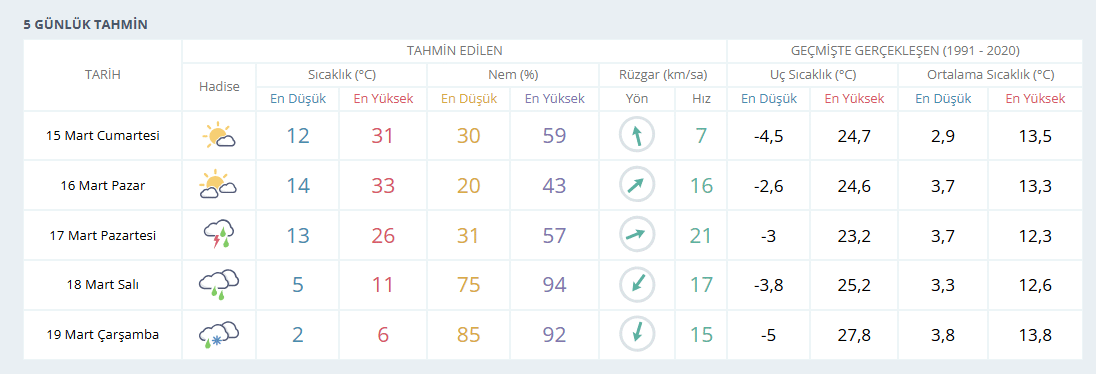The image size is (1096, 374).
Task: Click wind direction compass for 19 Mart Çarşamba
Action: pos(637,335)
